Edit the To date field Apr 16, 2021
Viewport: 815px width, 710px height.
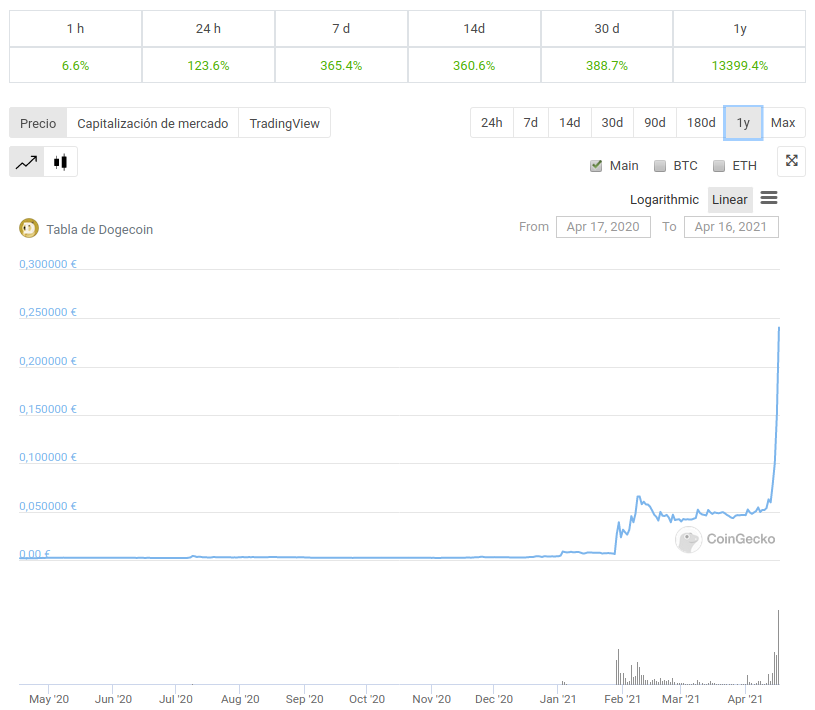tap(731, 227)
